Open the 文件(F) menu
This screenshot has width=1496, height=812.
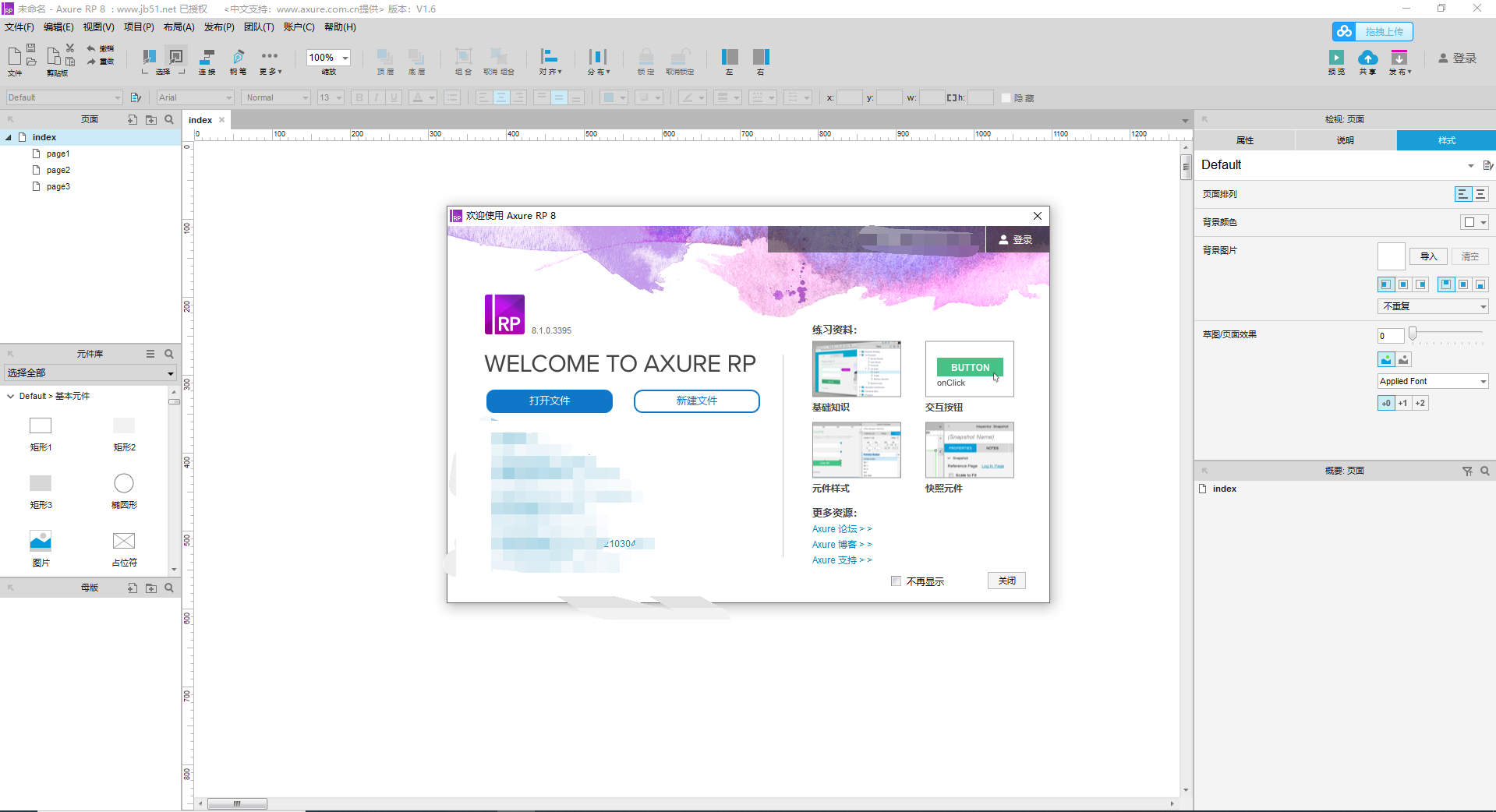click(19, 27)
